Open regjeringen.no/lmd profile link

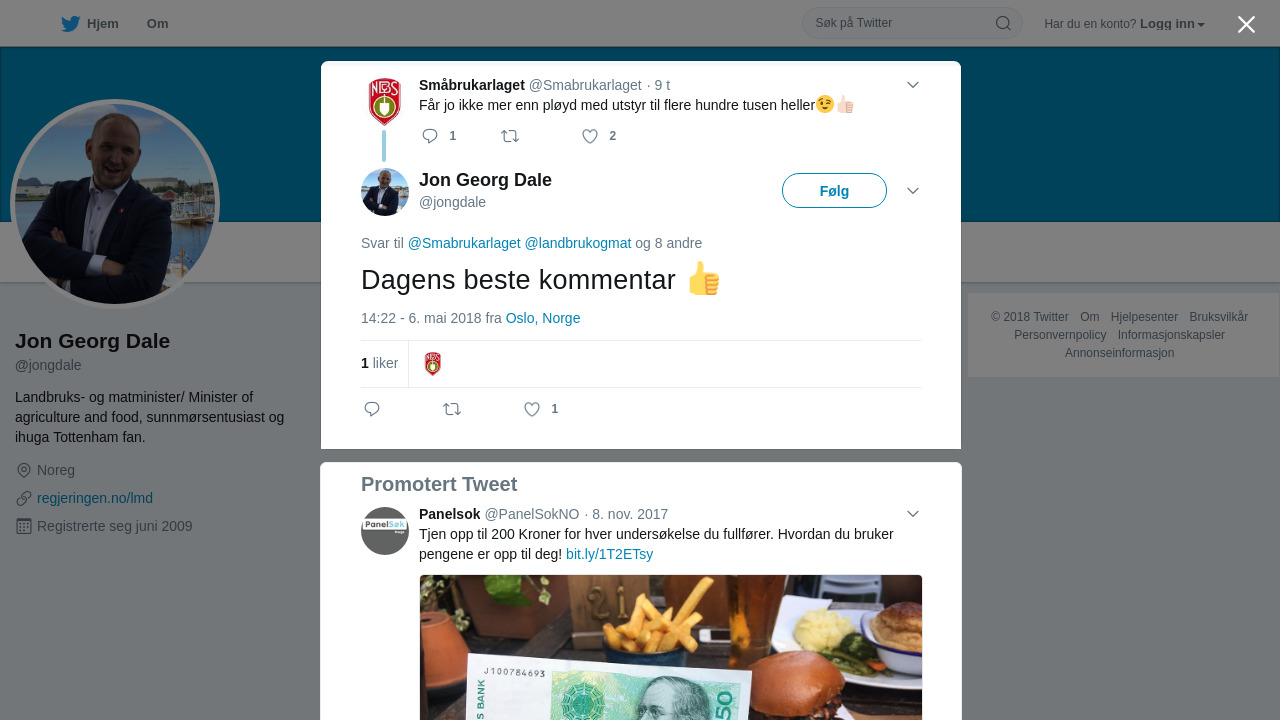95,498
